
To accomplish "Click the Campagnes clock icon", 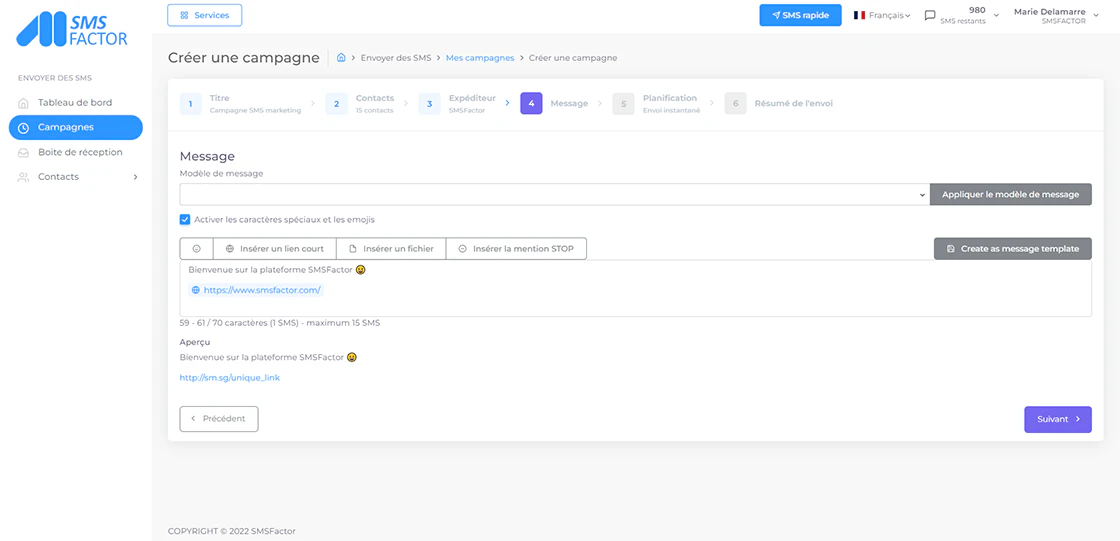I will [24, 128].
